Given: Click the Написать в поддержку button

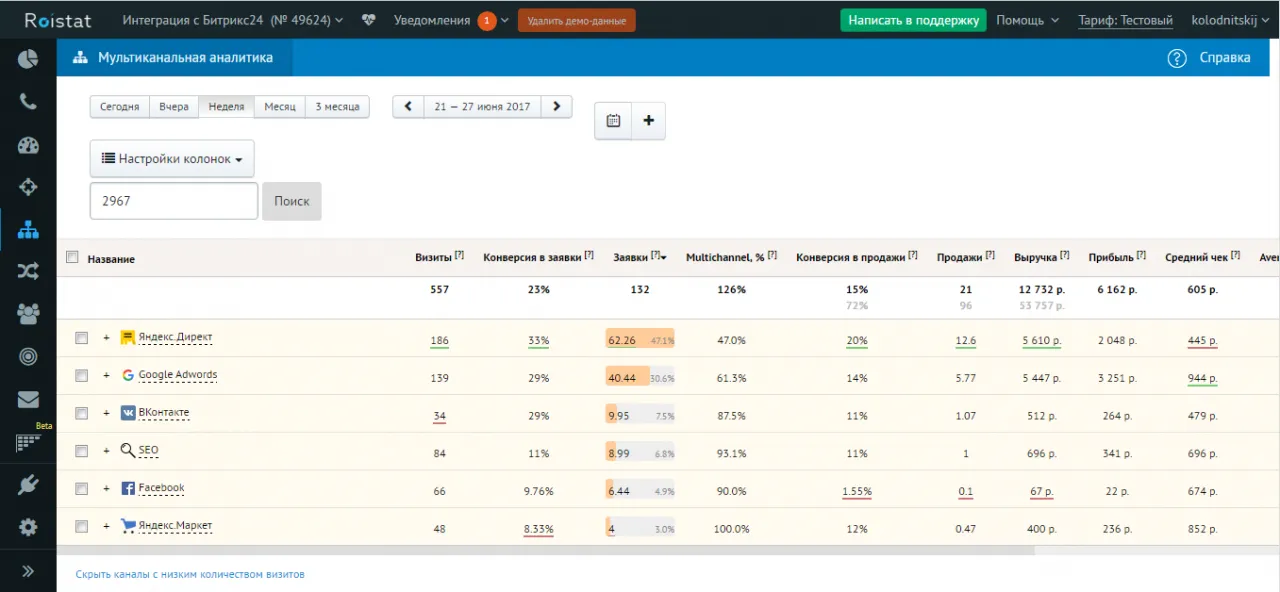Looking at the screenshot, I should point(913,20).
